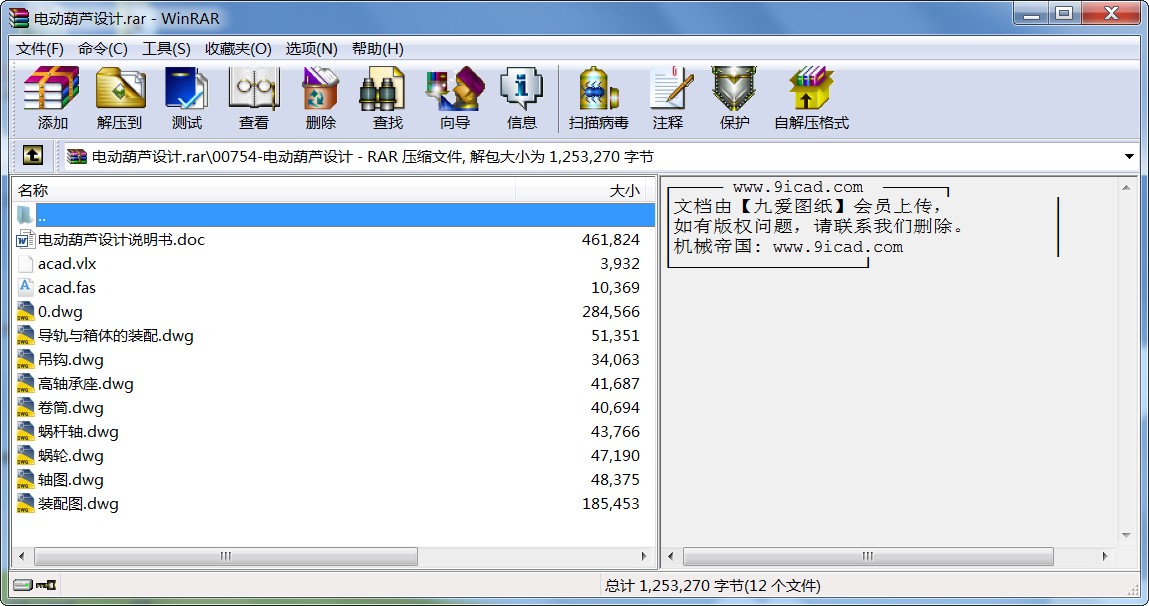1149x606 pixels.
Task: Select file 轴图.dwg
Action: (x=70, y=480)
